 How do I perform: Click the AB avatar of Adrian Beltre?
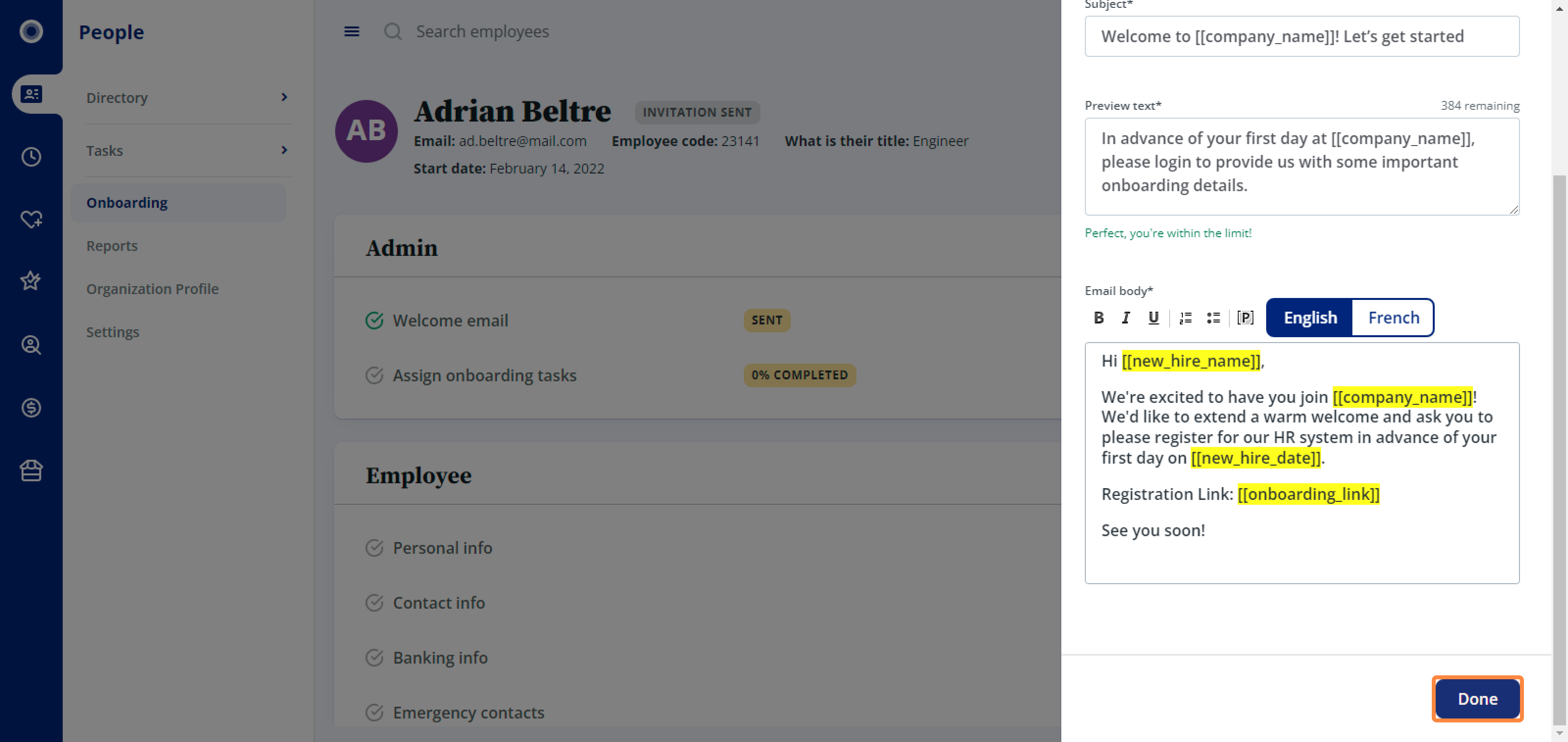(x=367, y=131)
